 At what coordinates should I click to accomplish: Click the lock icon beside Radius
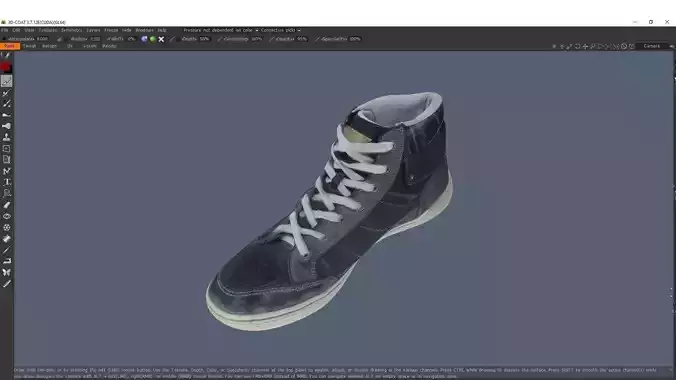59,39
